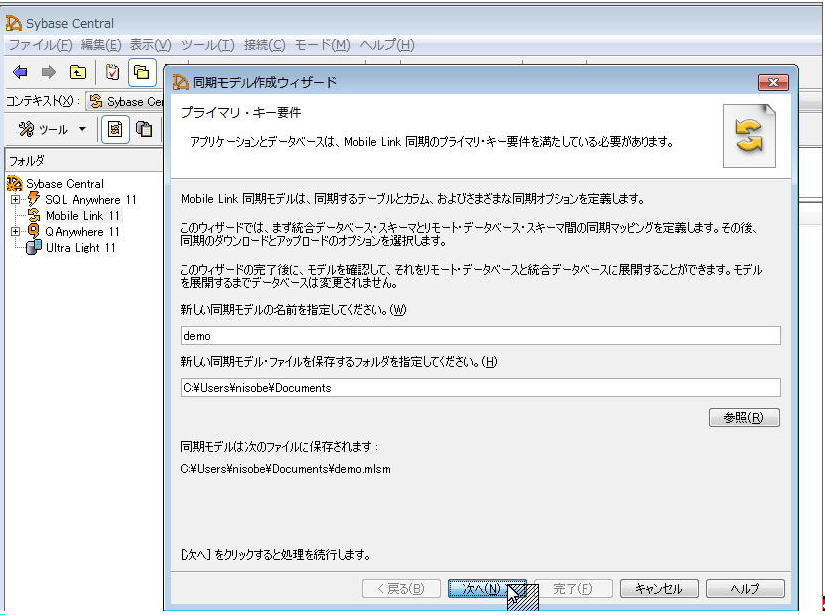Image resolution: width=825 pixels, height=615 pixels.
Task: Select Mobile Link 11 tree item
Action: pyautogui.click(x=82, y=216)
